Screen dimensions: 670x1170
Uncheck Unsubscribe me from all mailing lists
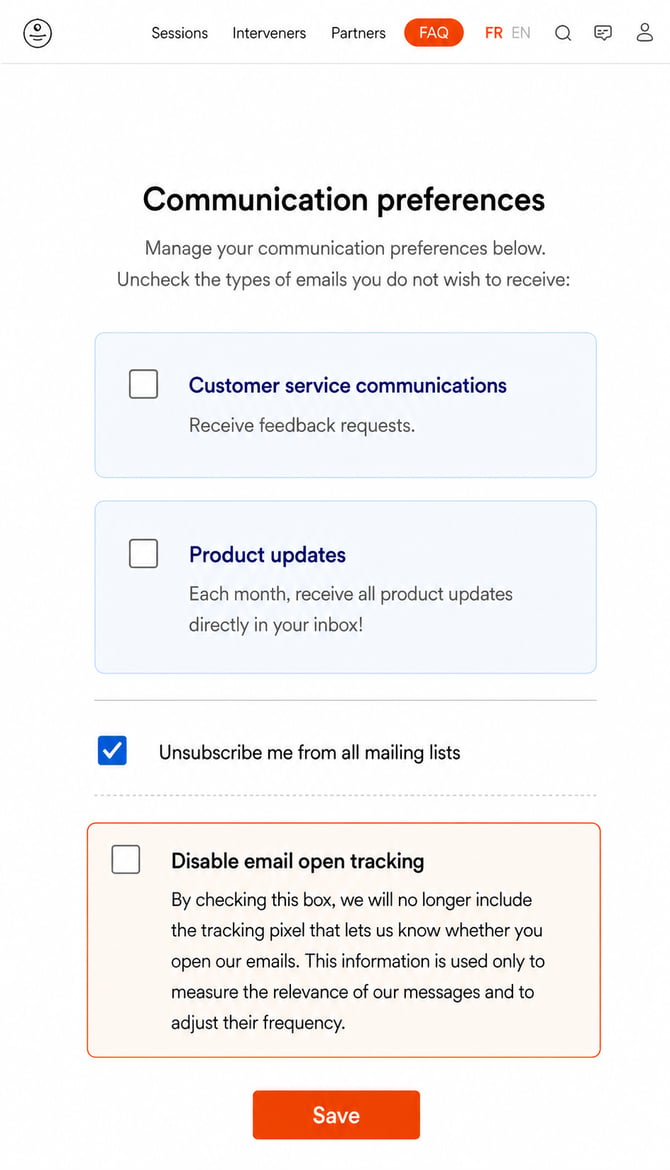tap(112, 751)
